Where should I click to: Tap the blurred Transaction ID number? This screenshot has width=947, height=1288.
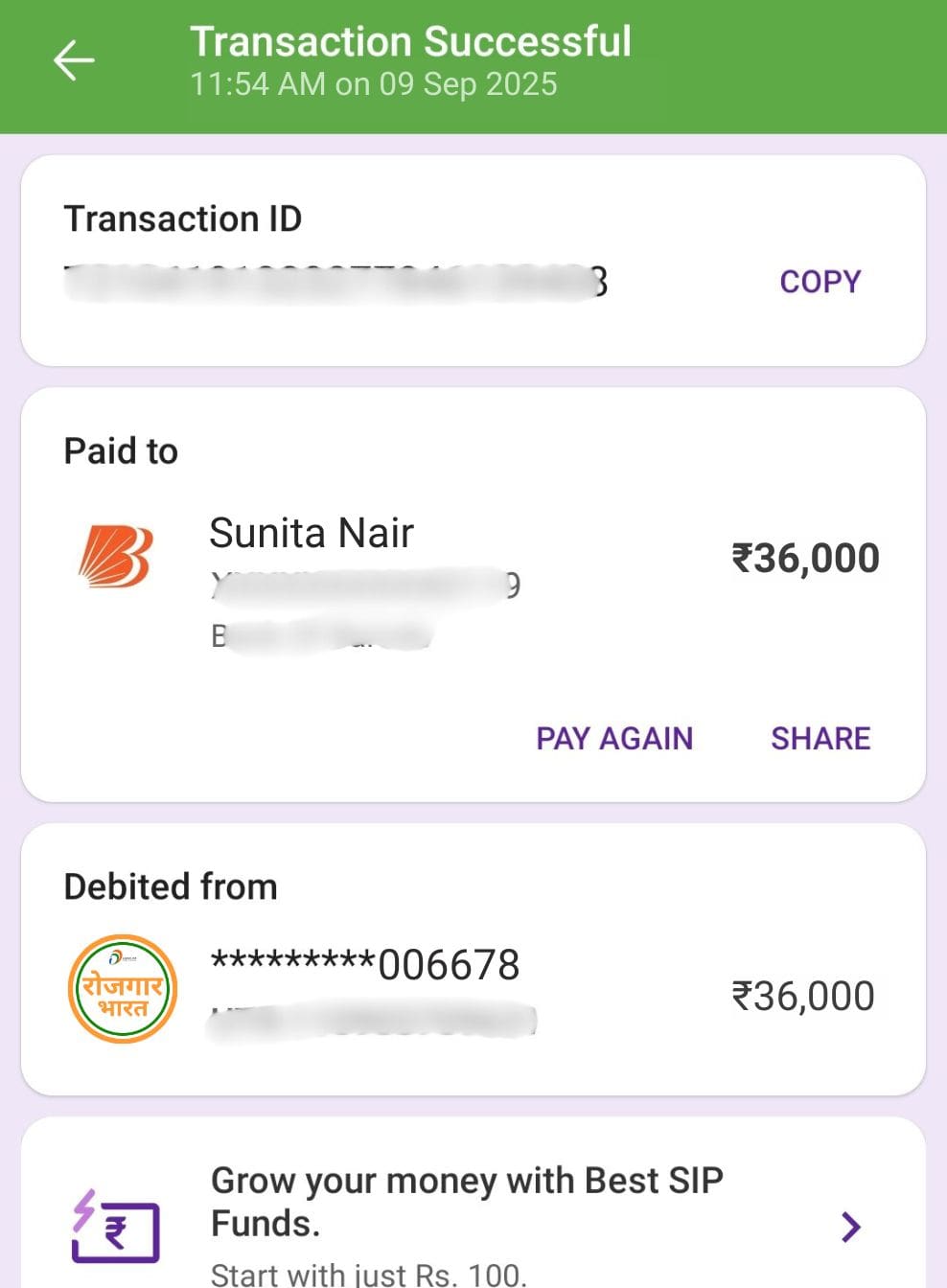pos(335,282)
